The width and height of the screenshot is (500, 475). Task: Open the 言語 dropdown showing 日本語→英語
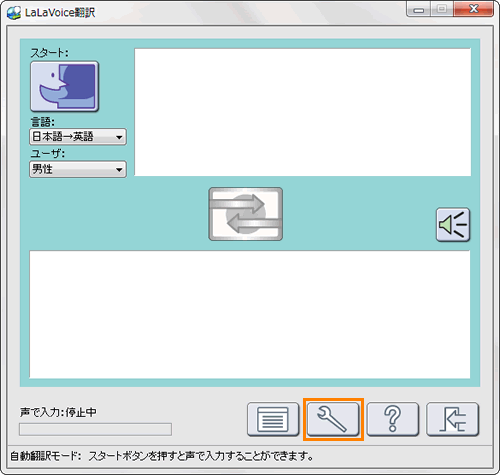(x=78, y=137)
